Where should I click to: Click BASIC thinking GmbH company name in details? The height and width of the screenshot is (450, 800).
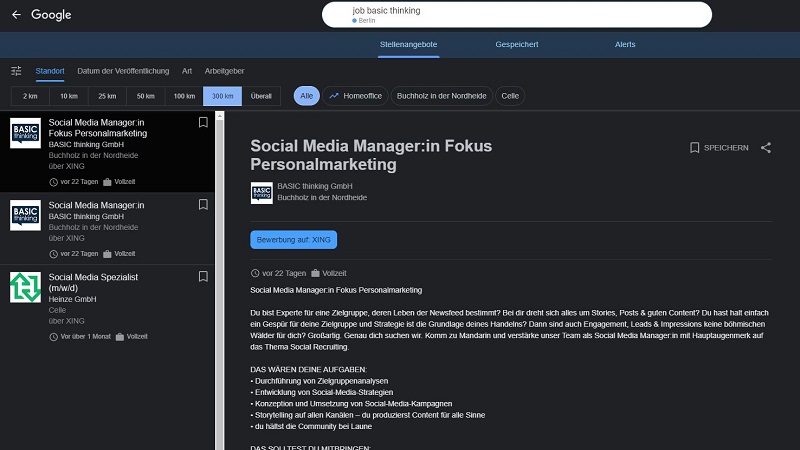(315, 186)
